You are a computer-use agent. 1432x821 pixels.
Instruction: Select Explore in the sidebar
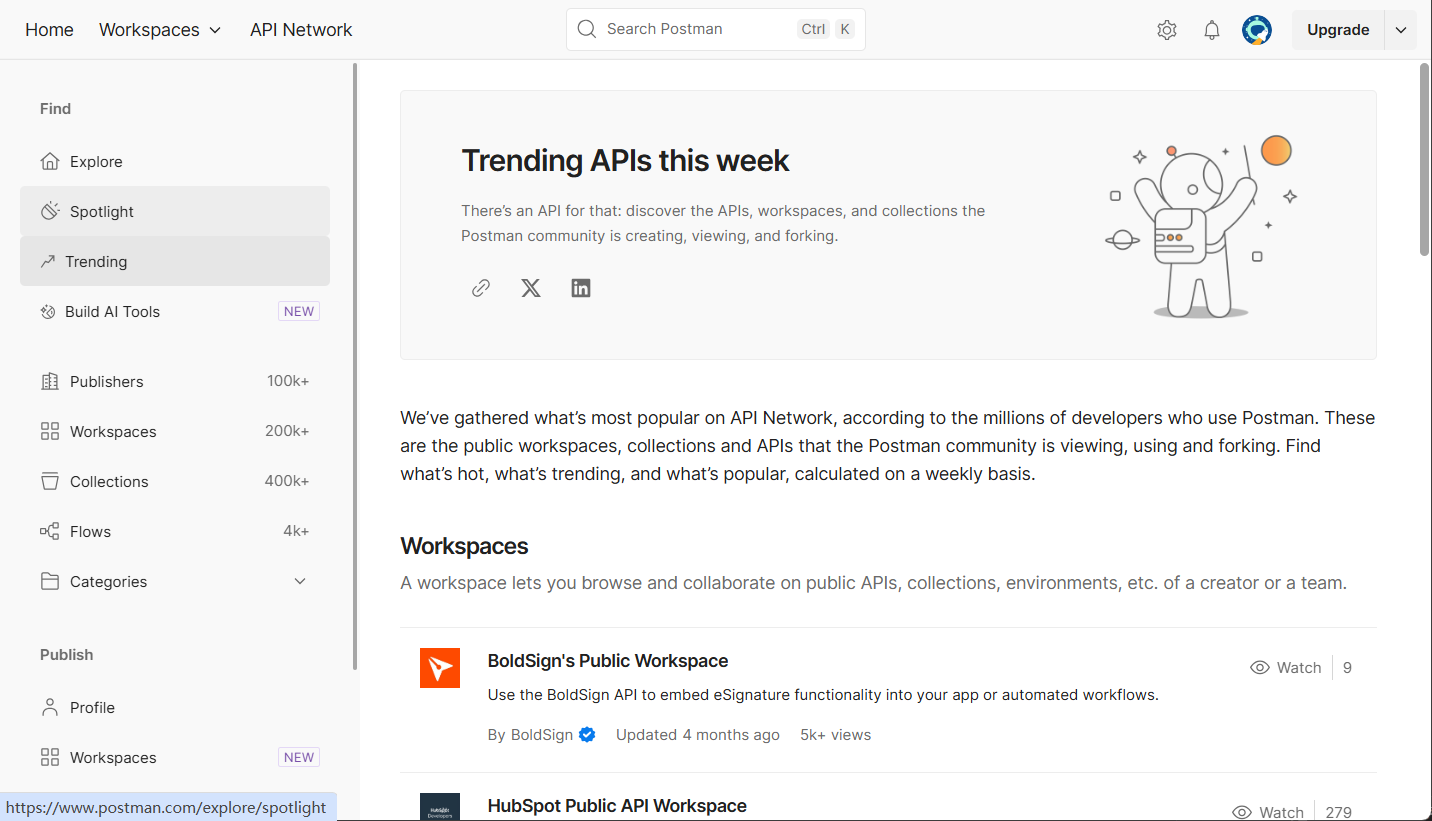[x=175, y=161]
